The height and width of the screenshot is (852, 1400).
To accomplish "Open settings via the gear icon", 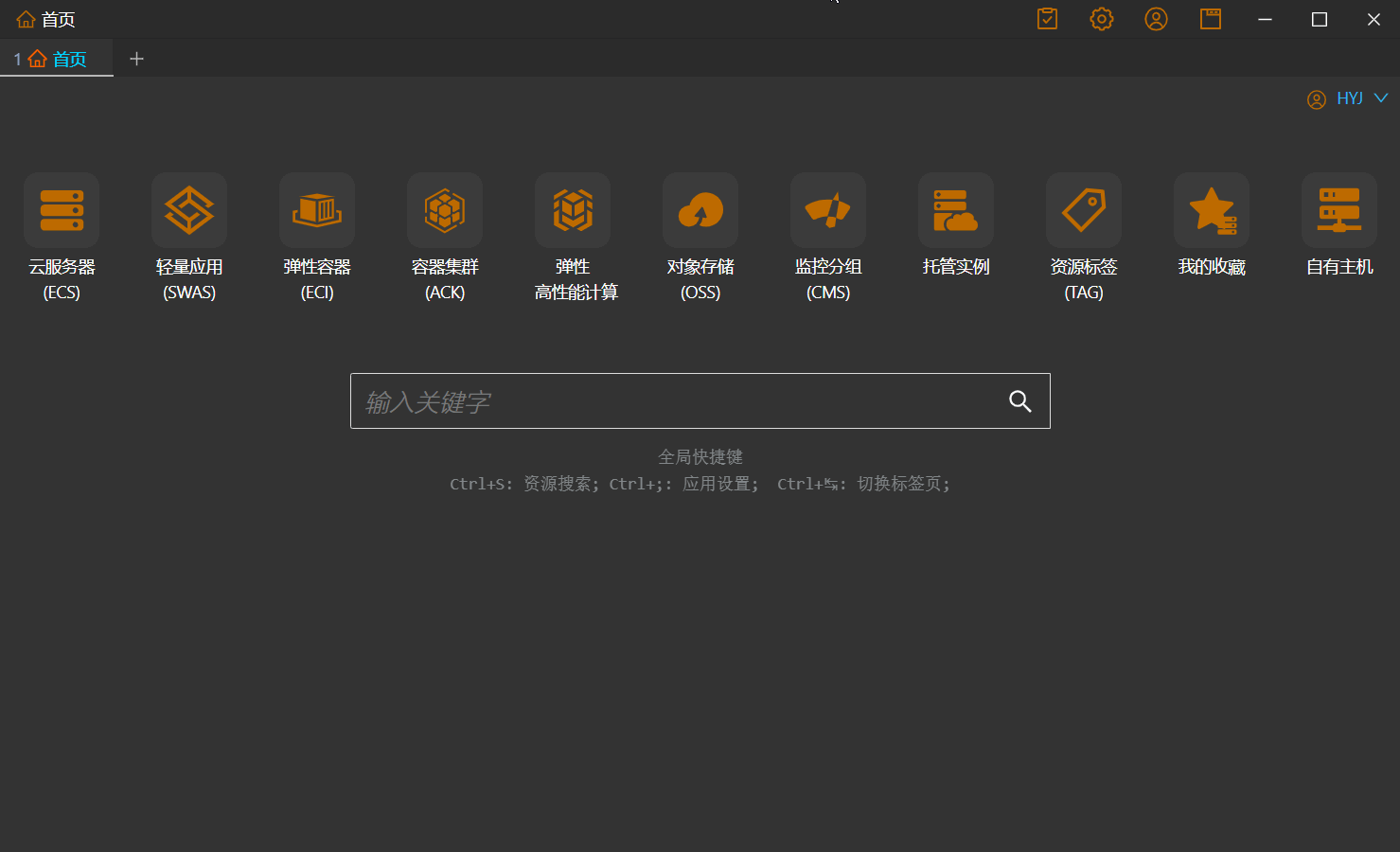I will click(1102, 19).
